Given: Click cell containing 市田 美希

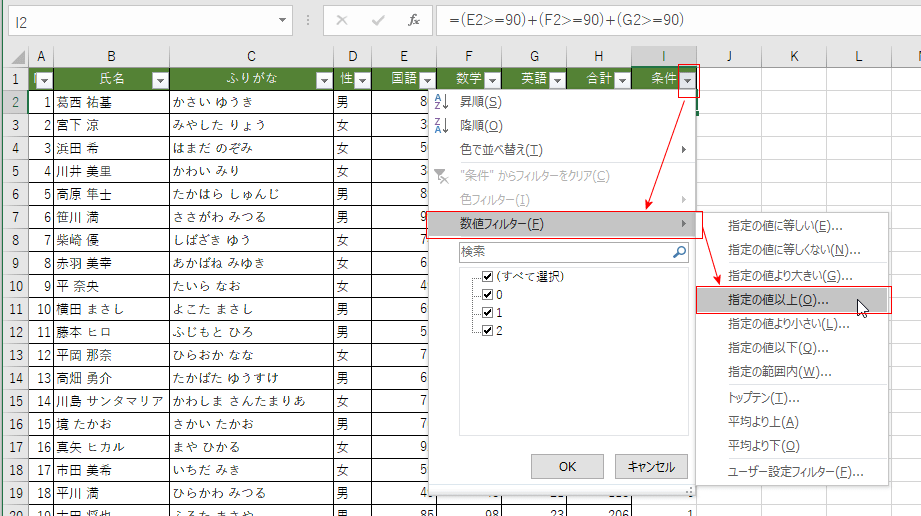Looking at the screenshot, I should pyautogui.click(x=112, y=470).
